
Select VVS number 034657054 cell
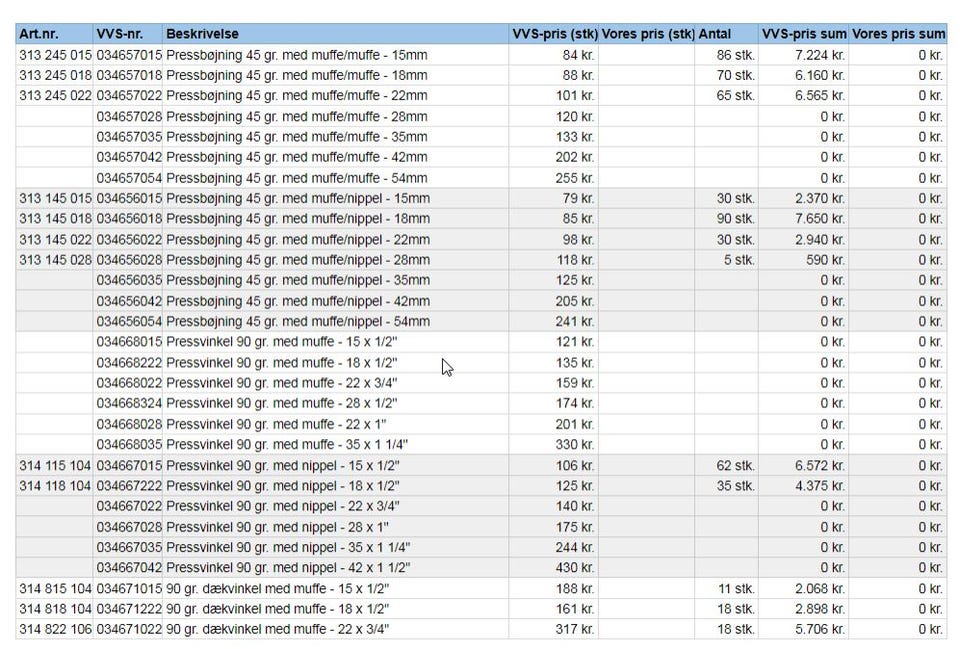pos(129,178)
